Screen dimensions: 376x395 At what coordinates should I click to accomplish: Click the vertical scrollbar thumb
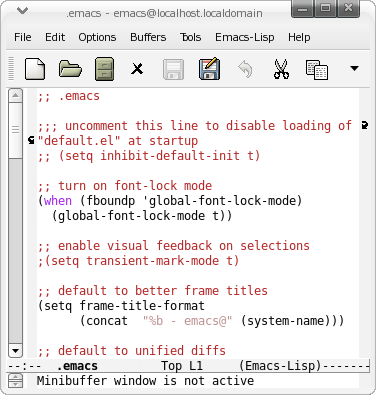tap(15, 130)
